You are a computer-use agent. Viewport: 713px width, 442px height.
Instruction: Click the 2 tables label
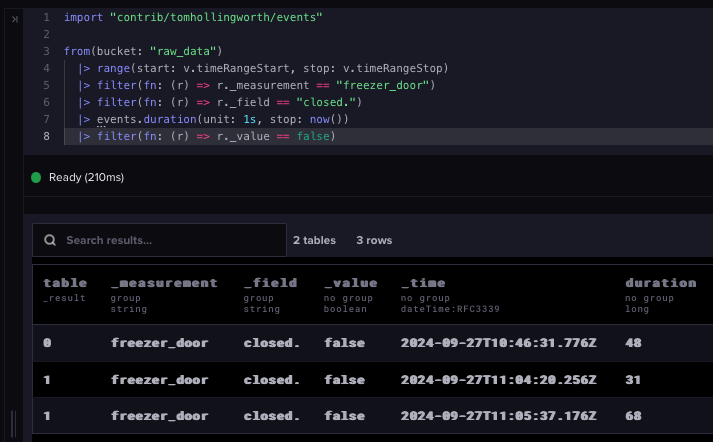point(314,240)
